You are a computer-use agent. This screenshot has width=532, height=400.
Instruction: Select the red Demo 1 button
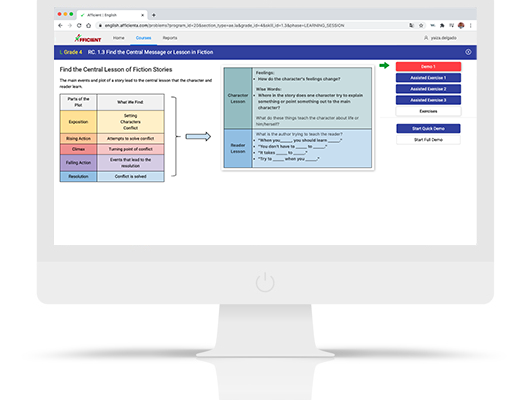click(428, 66)
